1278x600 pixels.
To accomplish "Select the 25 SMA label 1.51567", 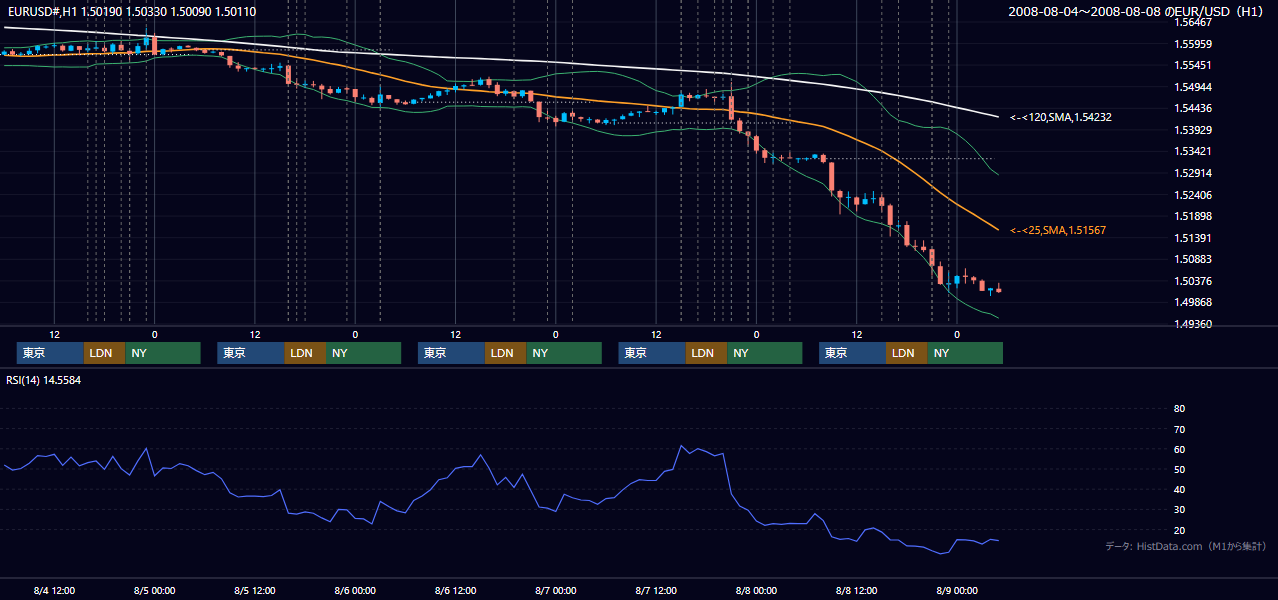I will 1058,230.
